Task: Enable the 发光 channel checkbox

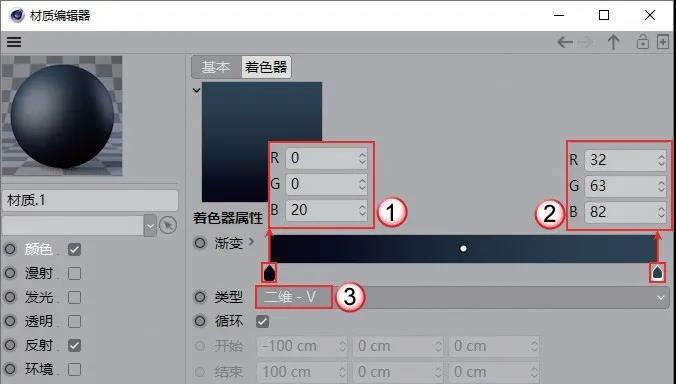Action: point(75,297)
